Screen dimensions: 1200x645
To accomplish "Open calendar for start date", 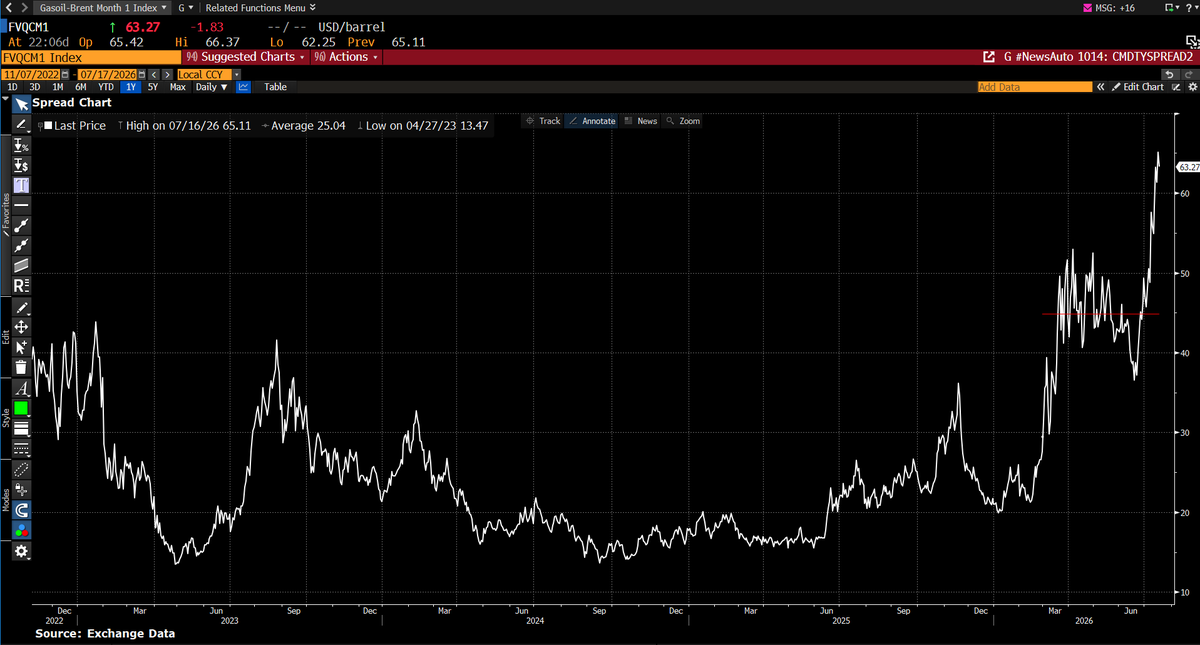I will (x=64, y=74).
